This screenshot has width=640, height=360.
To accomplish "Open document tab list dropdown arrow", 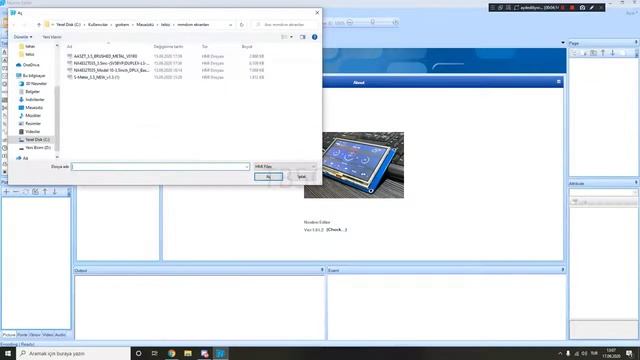I will click(563, 43).
